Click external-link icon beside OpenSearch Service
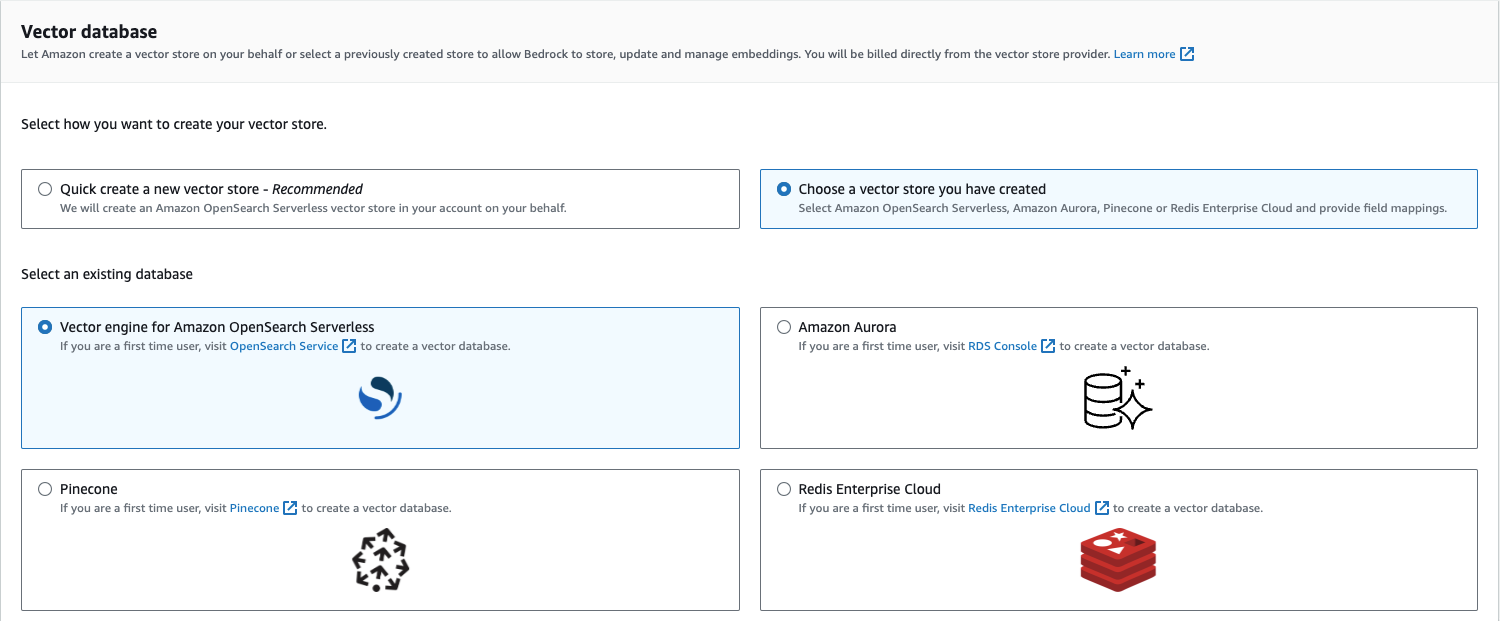The width and height of the screenshot is (1500, 621). 349,346
